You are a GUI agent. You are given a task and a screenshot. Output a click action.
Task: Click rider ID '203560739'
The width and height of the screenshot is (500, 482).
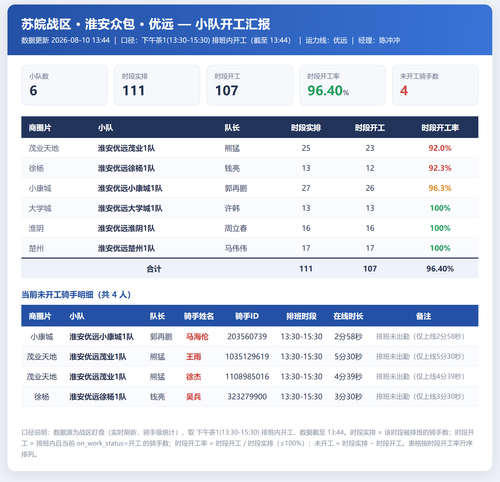(x=247, y=337)
